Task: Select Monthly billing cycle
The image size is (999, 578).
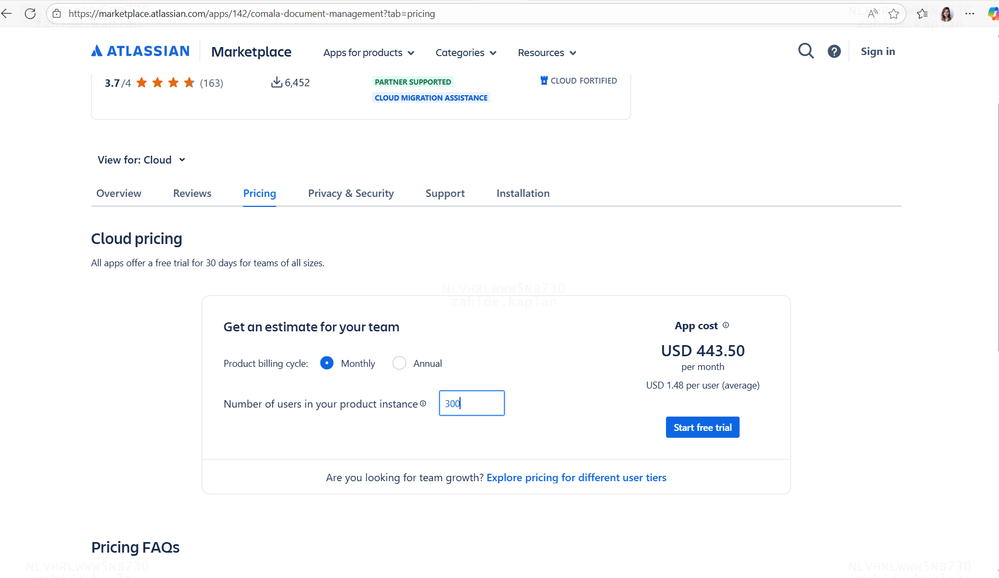Action: (x=327, y=363)
